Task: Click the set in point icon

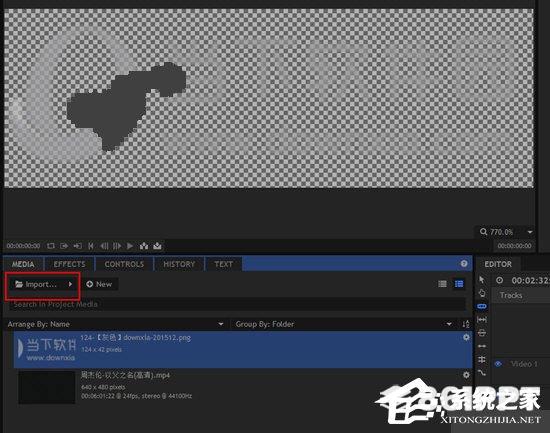Action: point(64,246)
